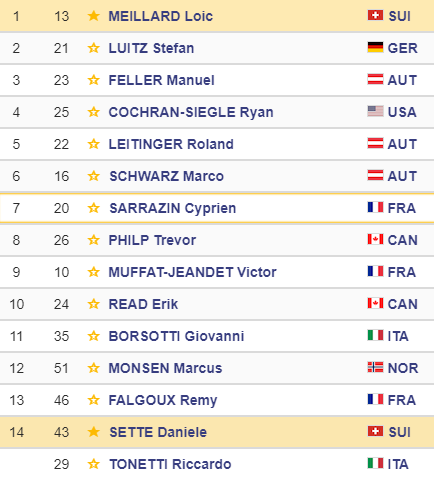Click the CAN country code for PHILP Trevor
434x478 pixels.
402,240
